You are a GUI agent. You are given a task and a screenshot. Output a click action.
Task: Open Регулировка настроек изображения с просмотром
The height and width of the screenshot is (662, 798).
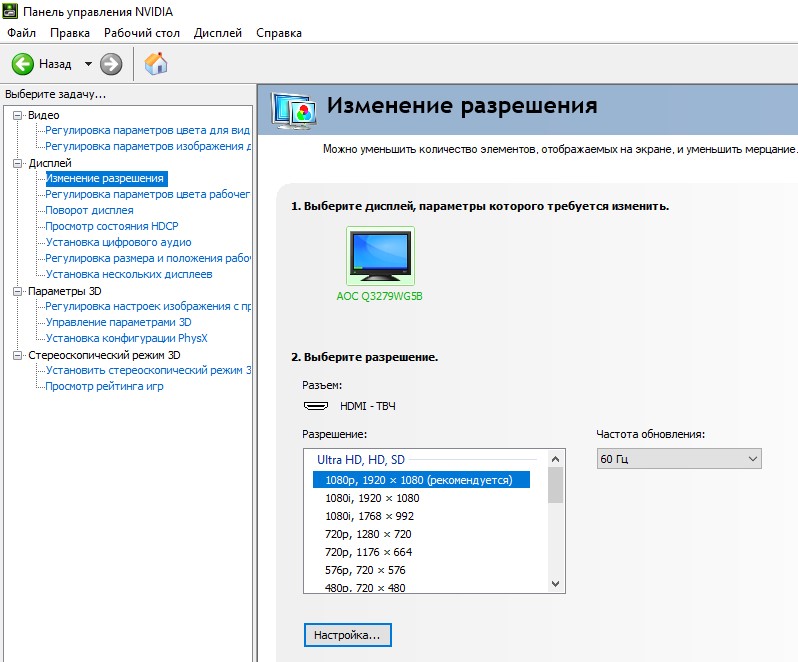click(148, 306)
